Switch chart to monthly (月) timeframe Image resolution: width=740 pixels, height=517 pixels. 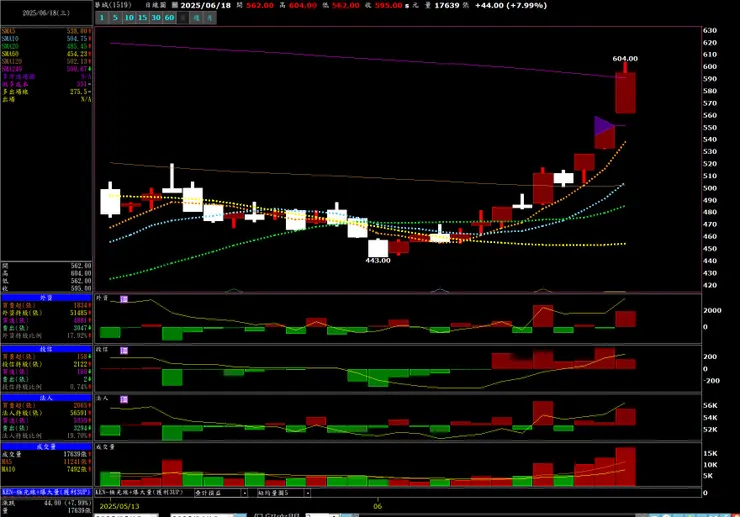pyautogui.click(x=210, y=18)
